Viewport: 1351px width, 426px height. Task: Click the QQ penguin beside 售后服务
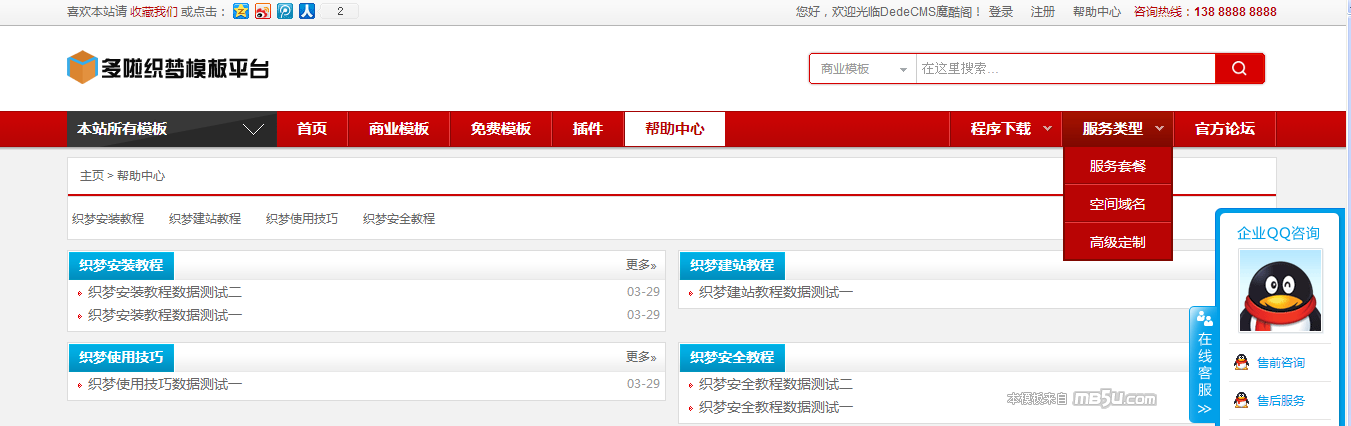(1241, 400)
